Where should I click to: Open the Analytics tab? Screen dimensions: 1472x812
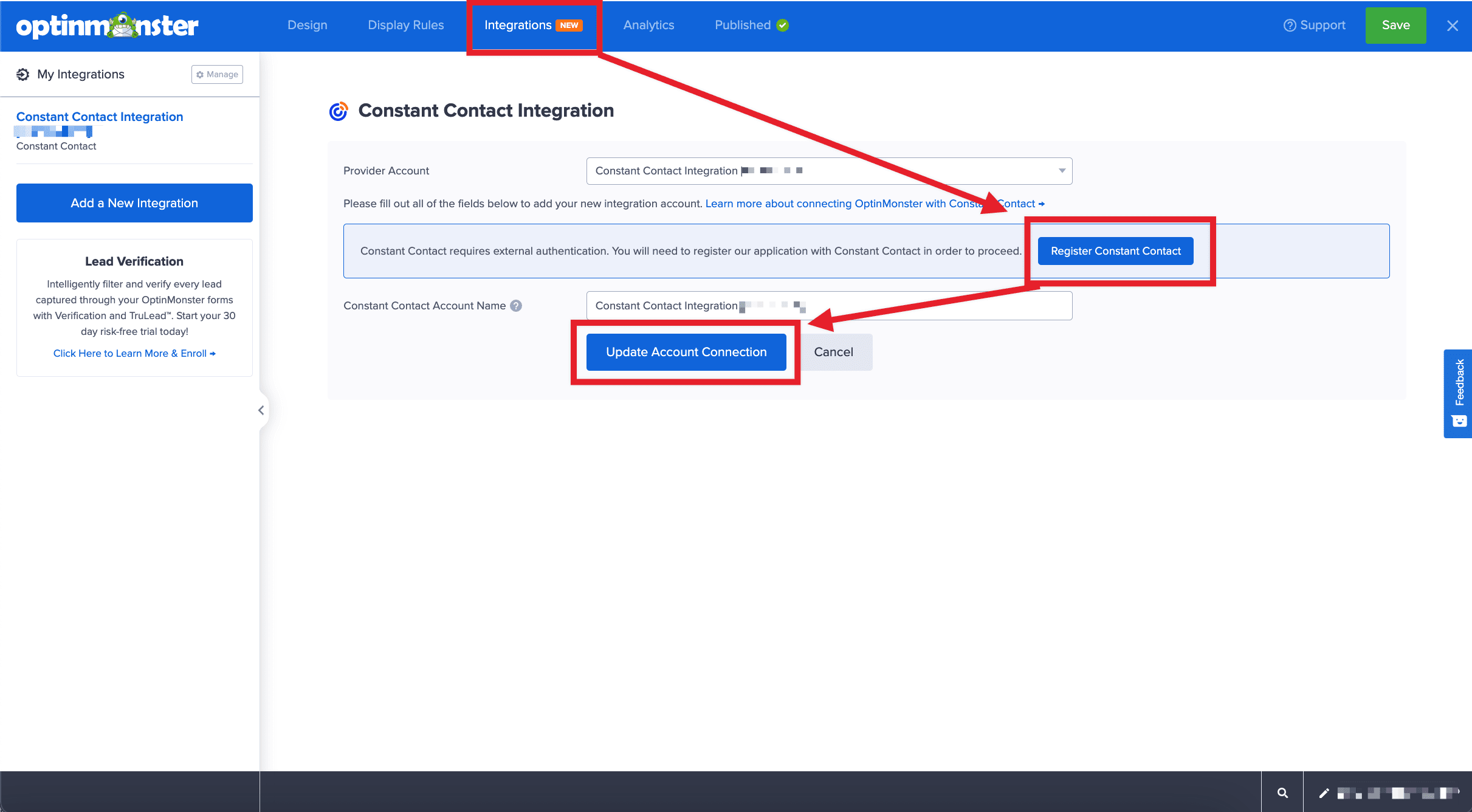coord(648,25)
